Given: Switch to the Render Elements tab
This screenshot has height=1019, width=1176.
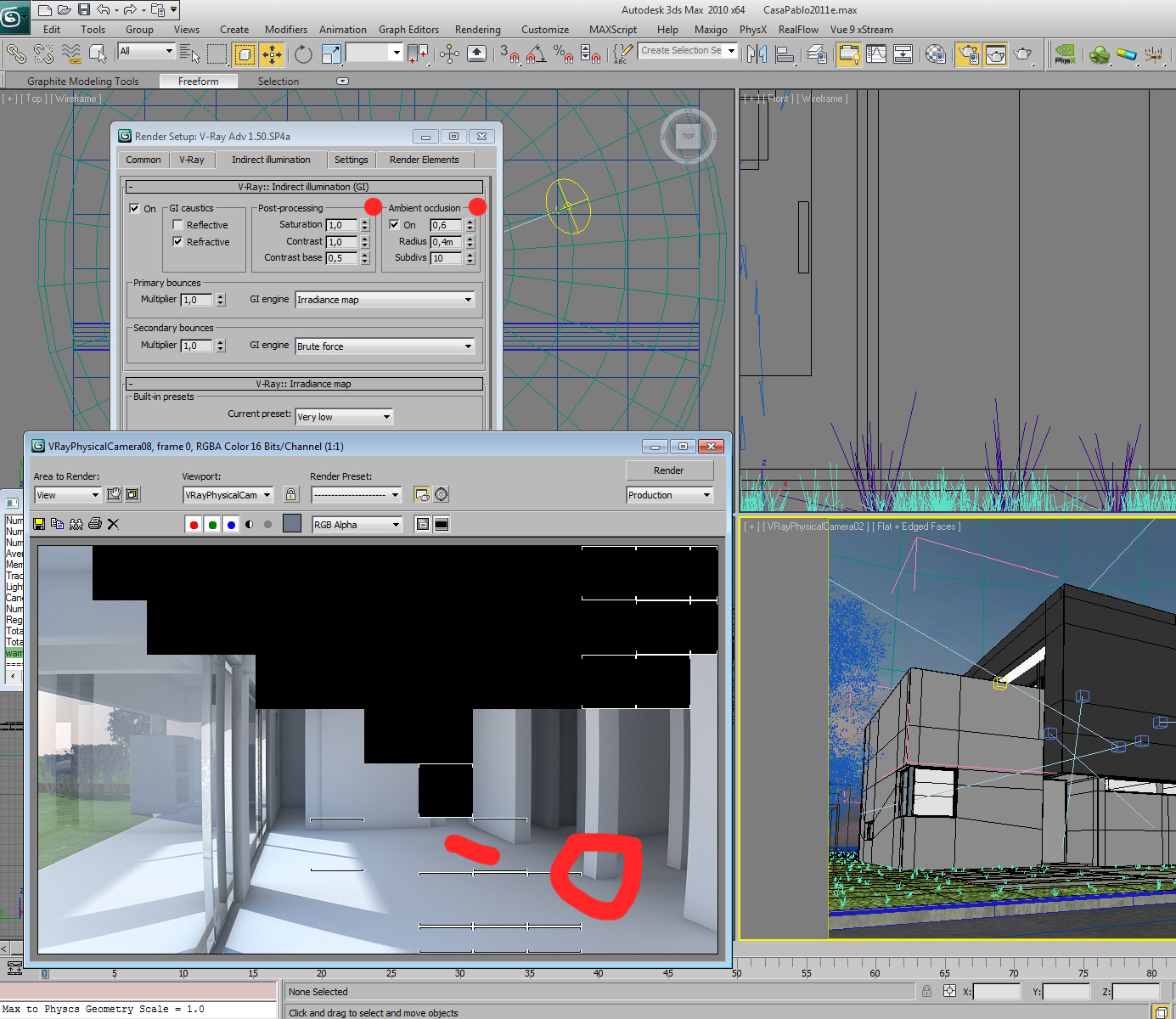Looking at the screenshot, I should [x=425, y=160].
